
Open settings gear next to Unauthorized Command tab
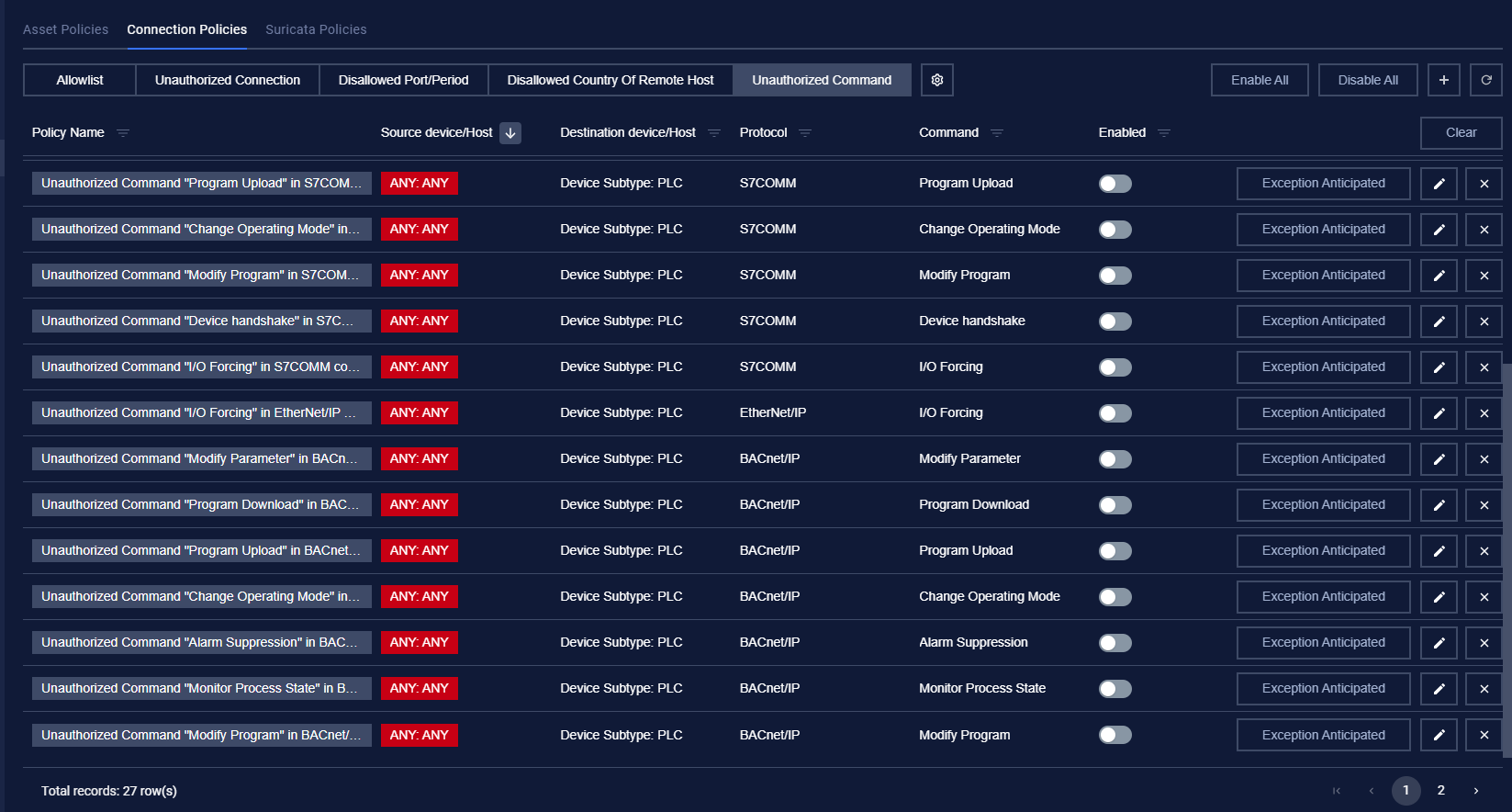(936, 80)
